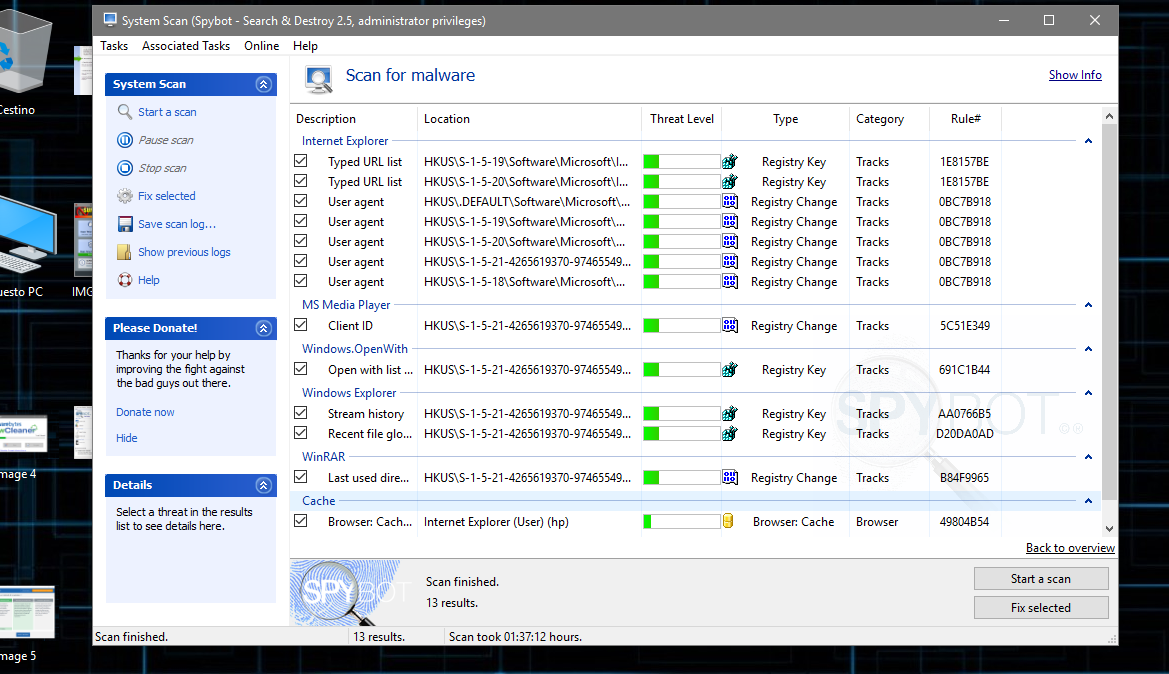Click the registry key icon for S-1-5-20 Typed URL list

point(730,181)
